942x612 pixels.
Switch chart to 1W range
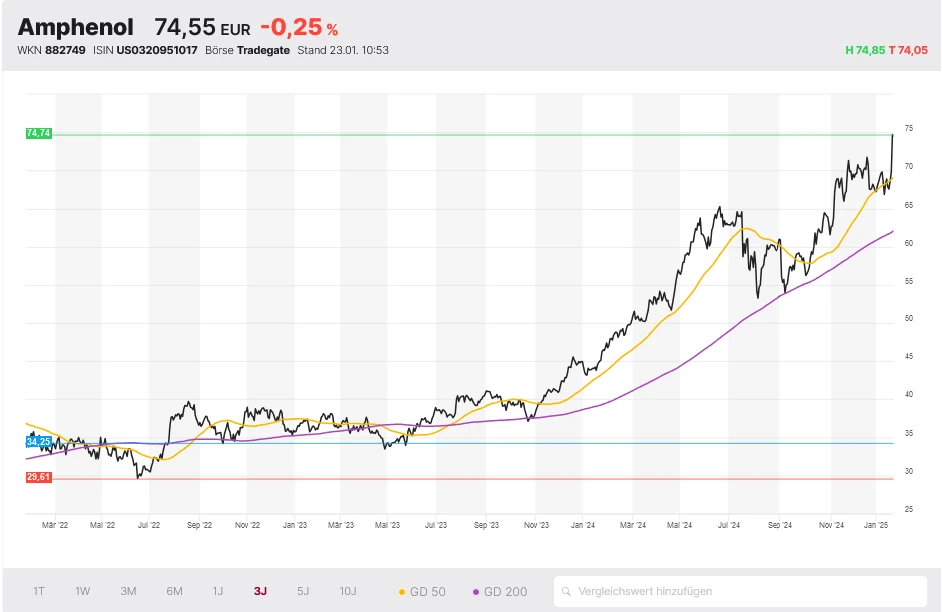pos(83,591)
